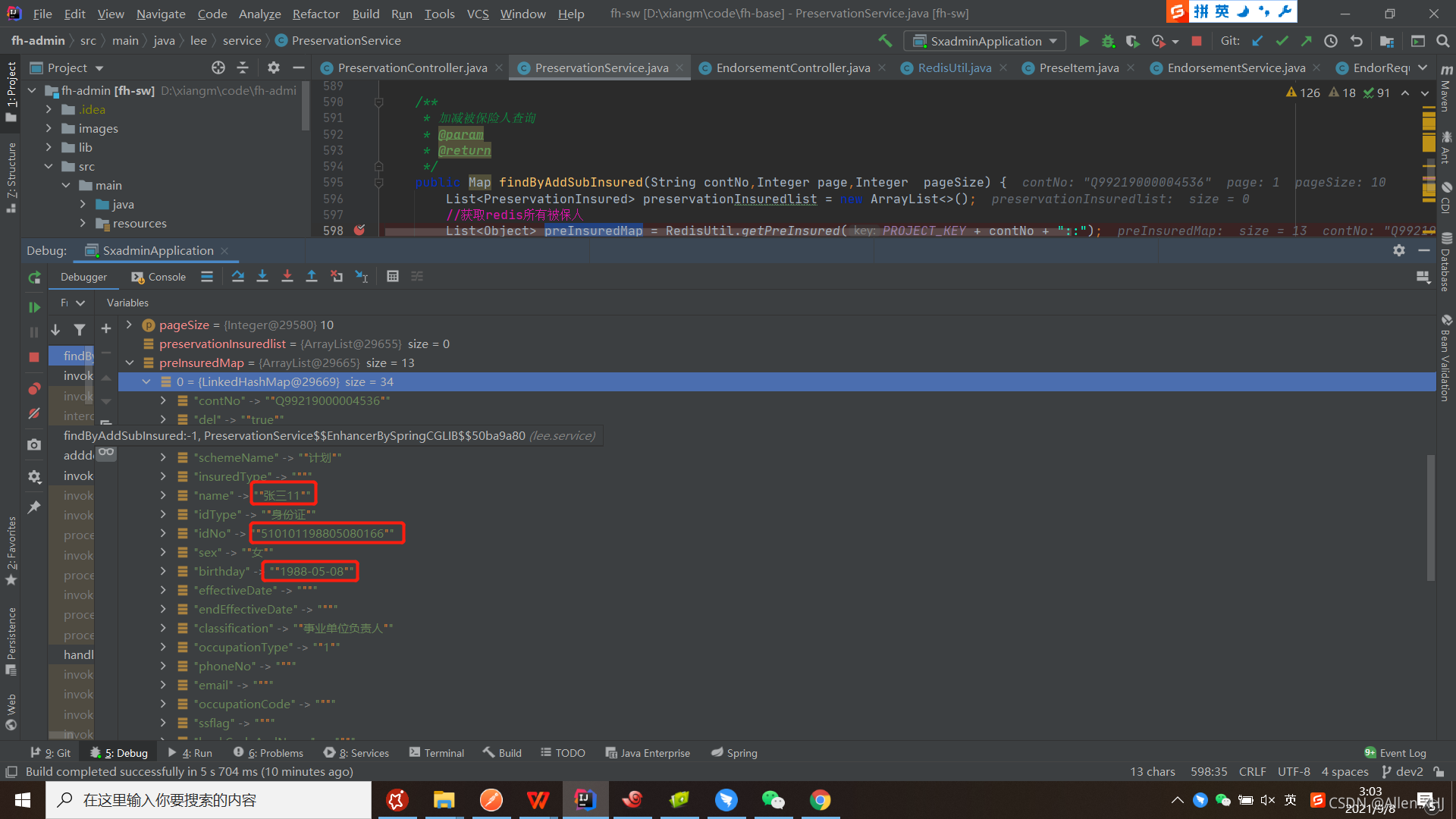Step Into in debugger toolbar
This screenshot has height=819, width=1456.
(262, 277)
